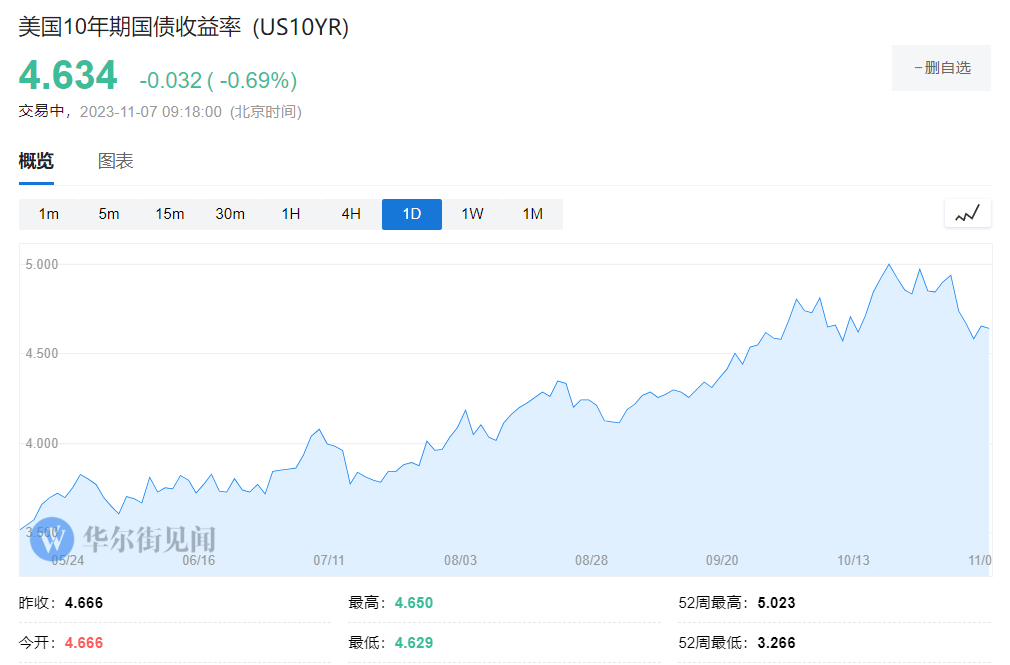Select the 1M monthly period

point(533,214)
